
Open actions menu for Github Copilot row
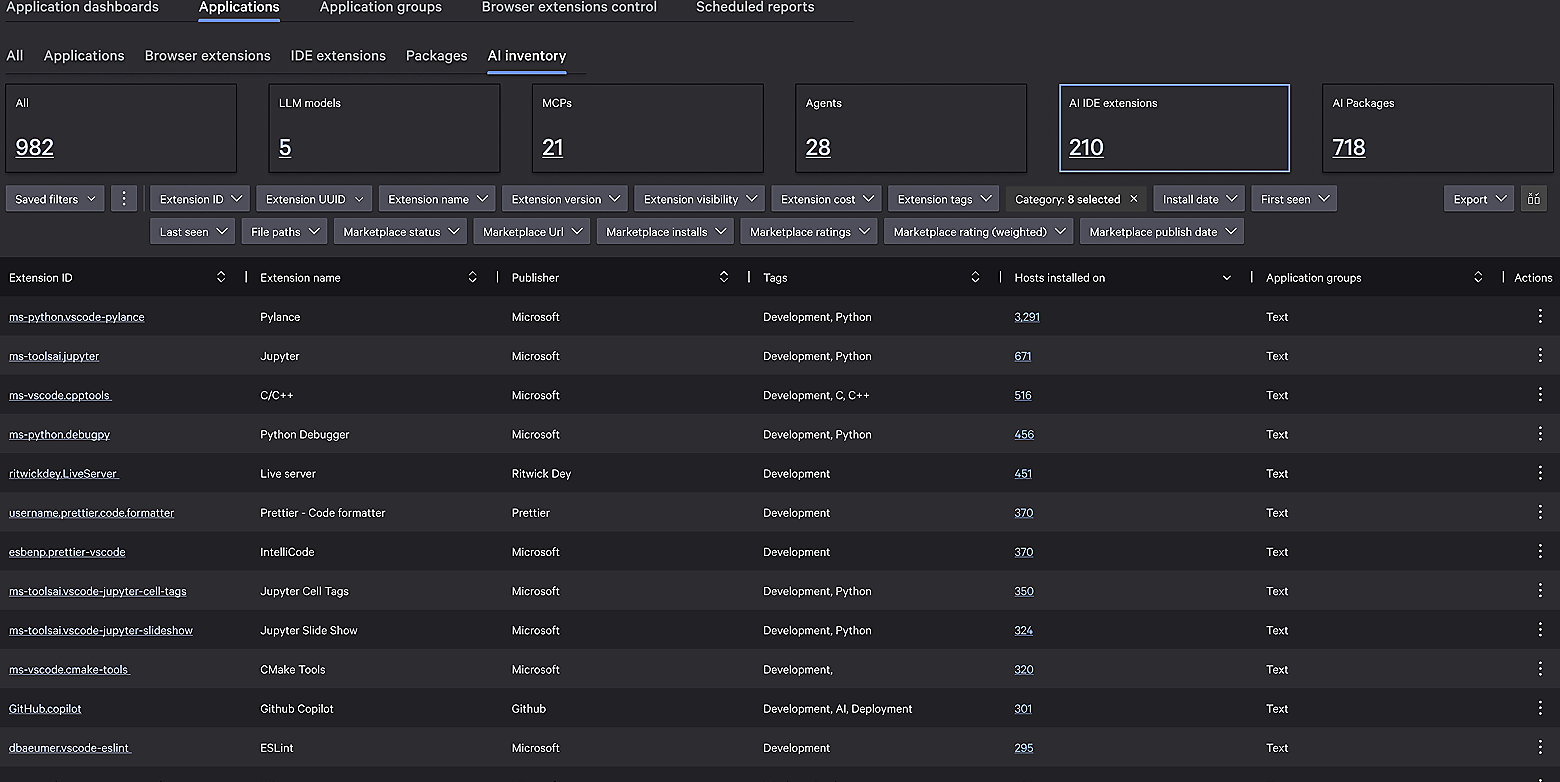(x=1539, y=708)
